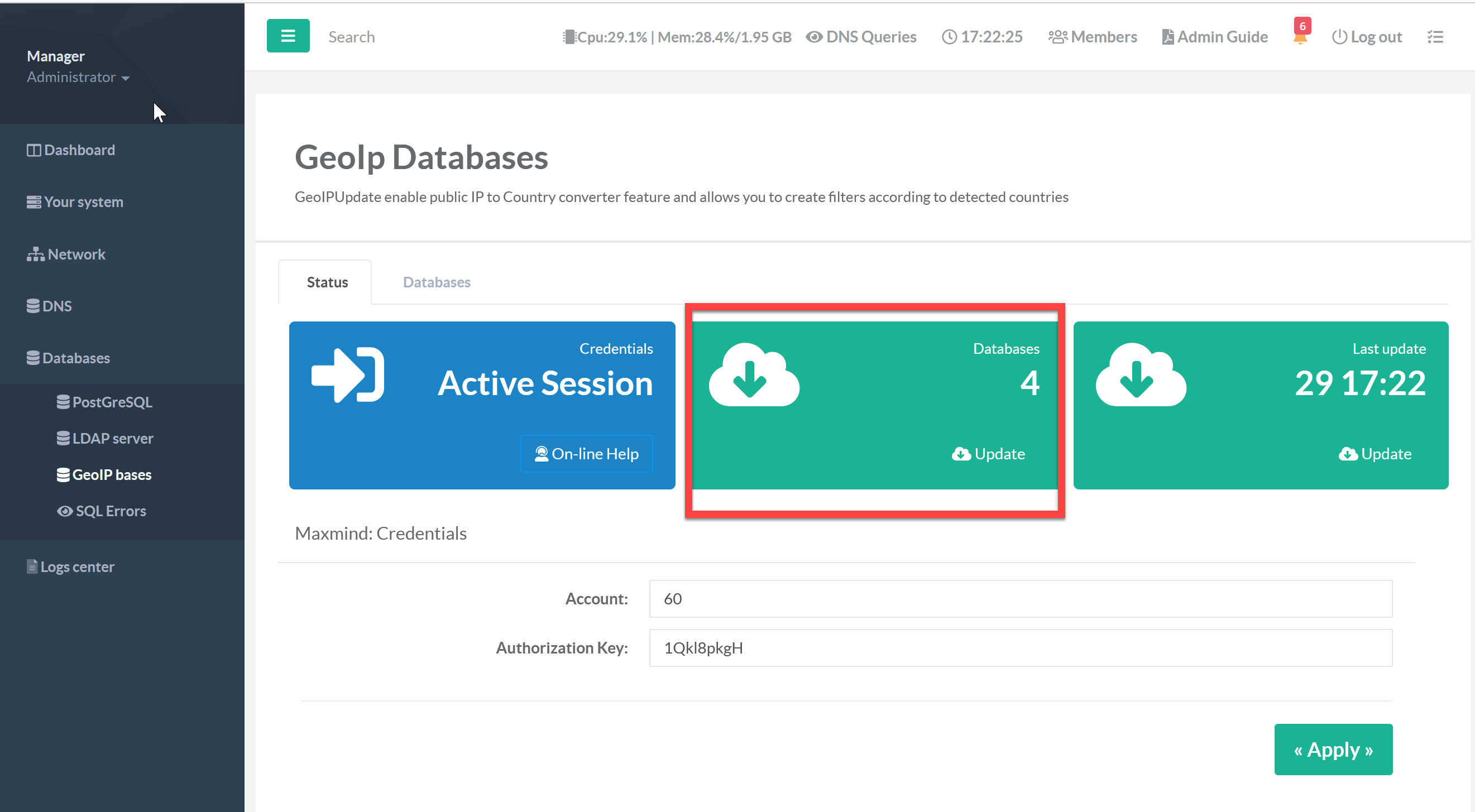Collapse the Databases sidebar section
Viewport: 1475px width, 812px height.
pos(68,358)
